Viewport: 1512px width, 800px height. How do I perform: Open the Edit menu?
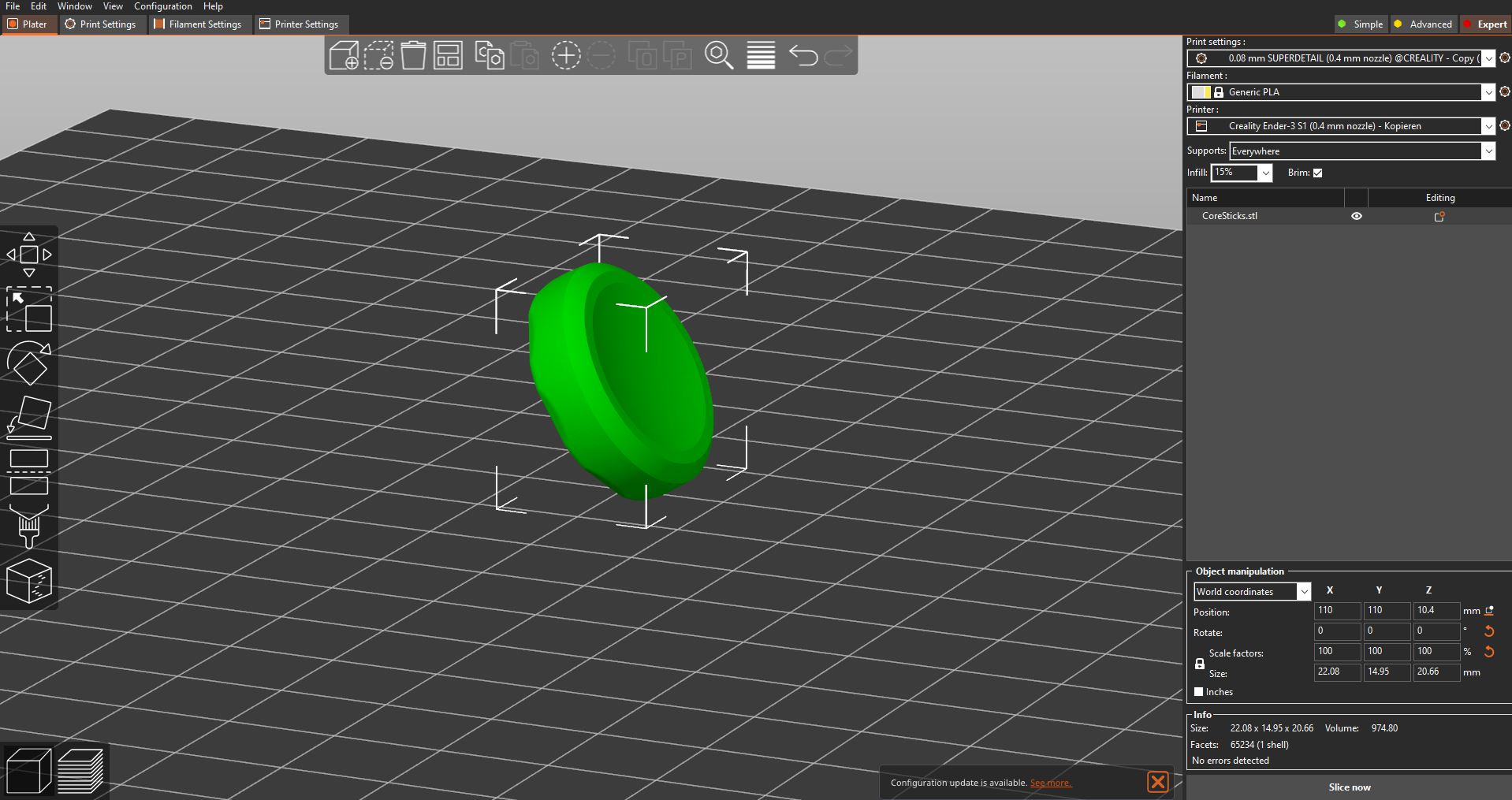(x=39, y=6)
